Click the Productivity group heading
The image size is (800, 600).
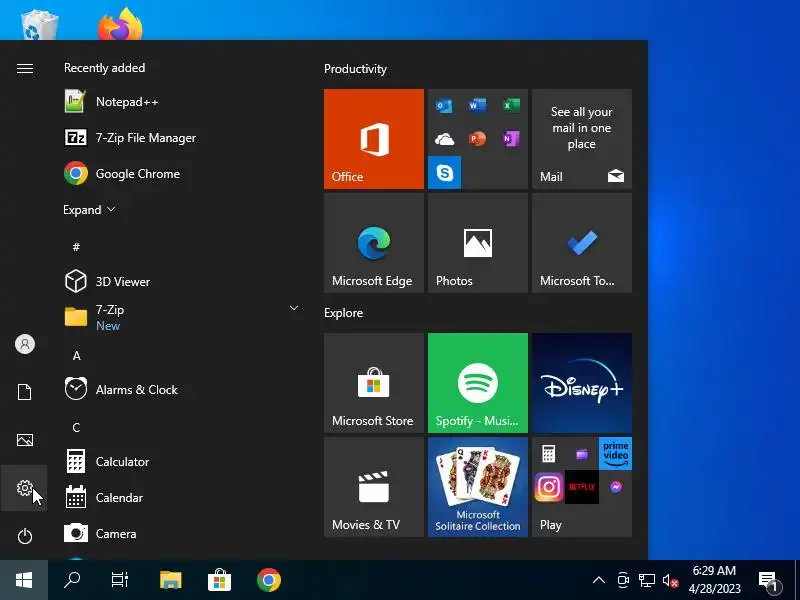pos(355,69)
